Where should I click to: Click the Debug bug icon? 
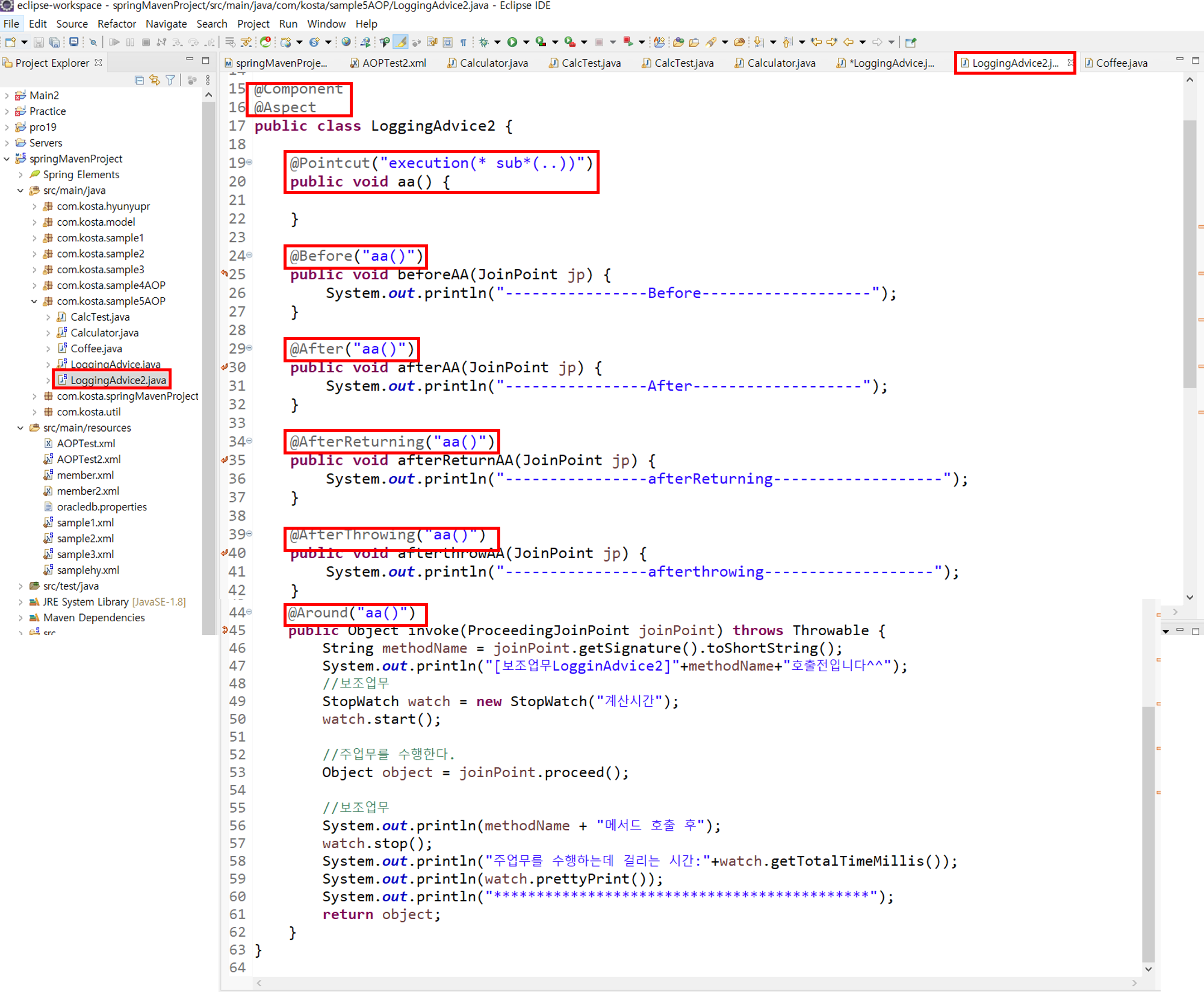tap(483, 42)
